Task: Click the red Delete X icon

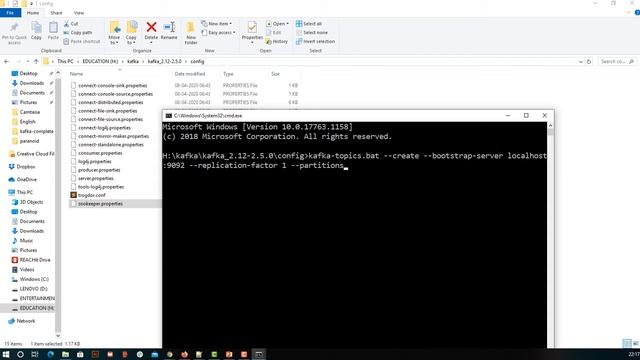Action: point(151,27)
